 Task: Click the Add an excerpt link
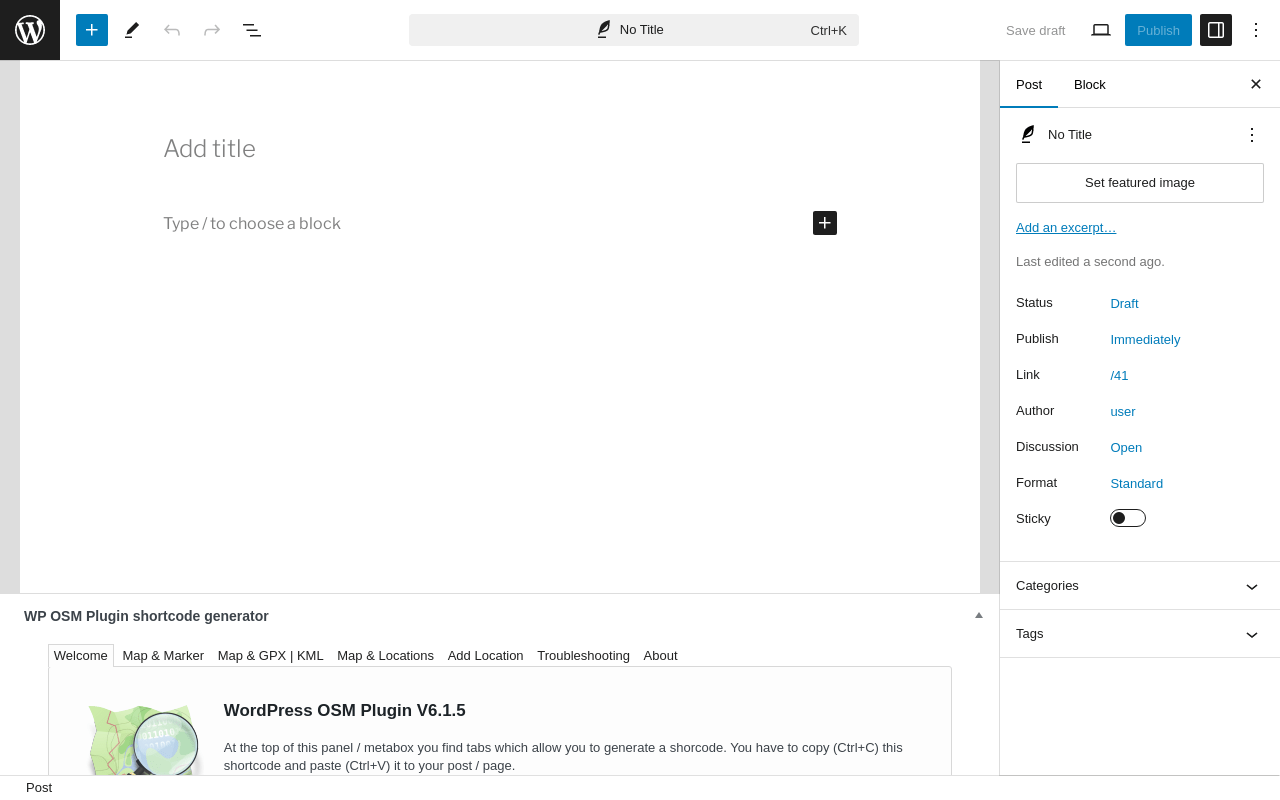[x=1066, y=227]
